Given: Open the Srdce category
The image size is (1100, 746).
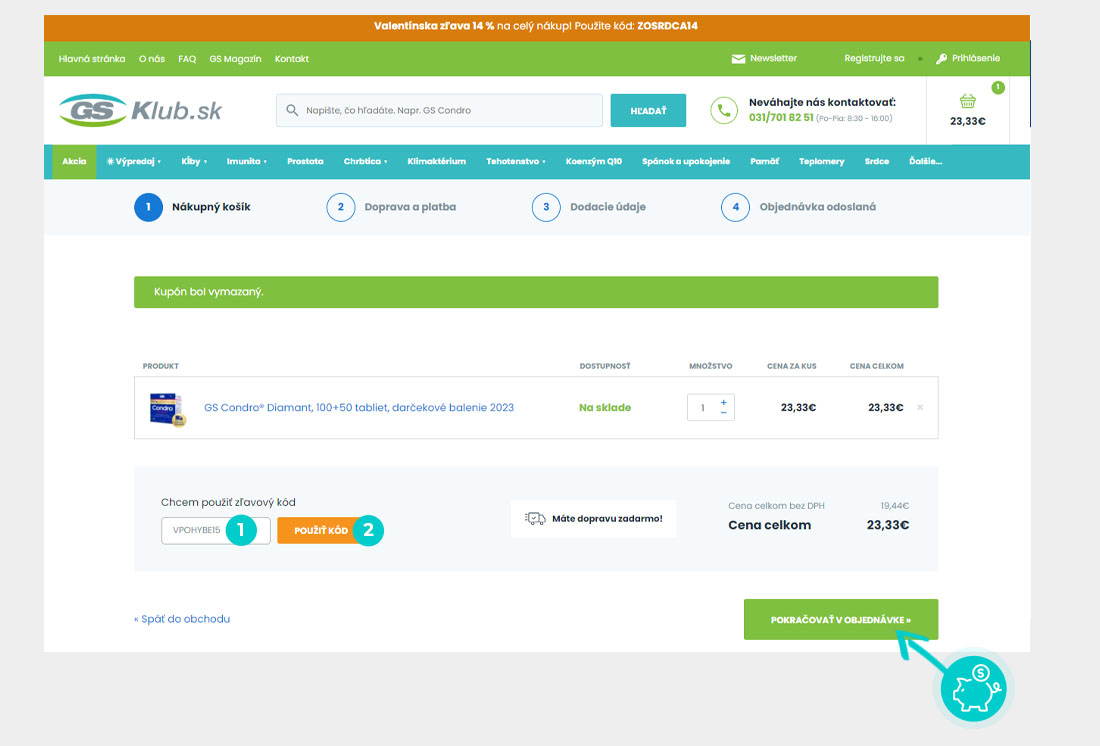Looking at the screenshot, I should [x=877, y=161].
